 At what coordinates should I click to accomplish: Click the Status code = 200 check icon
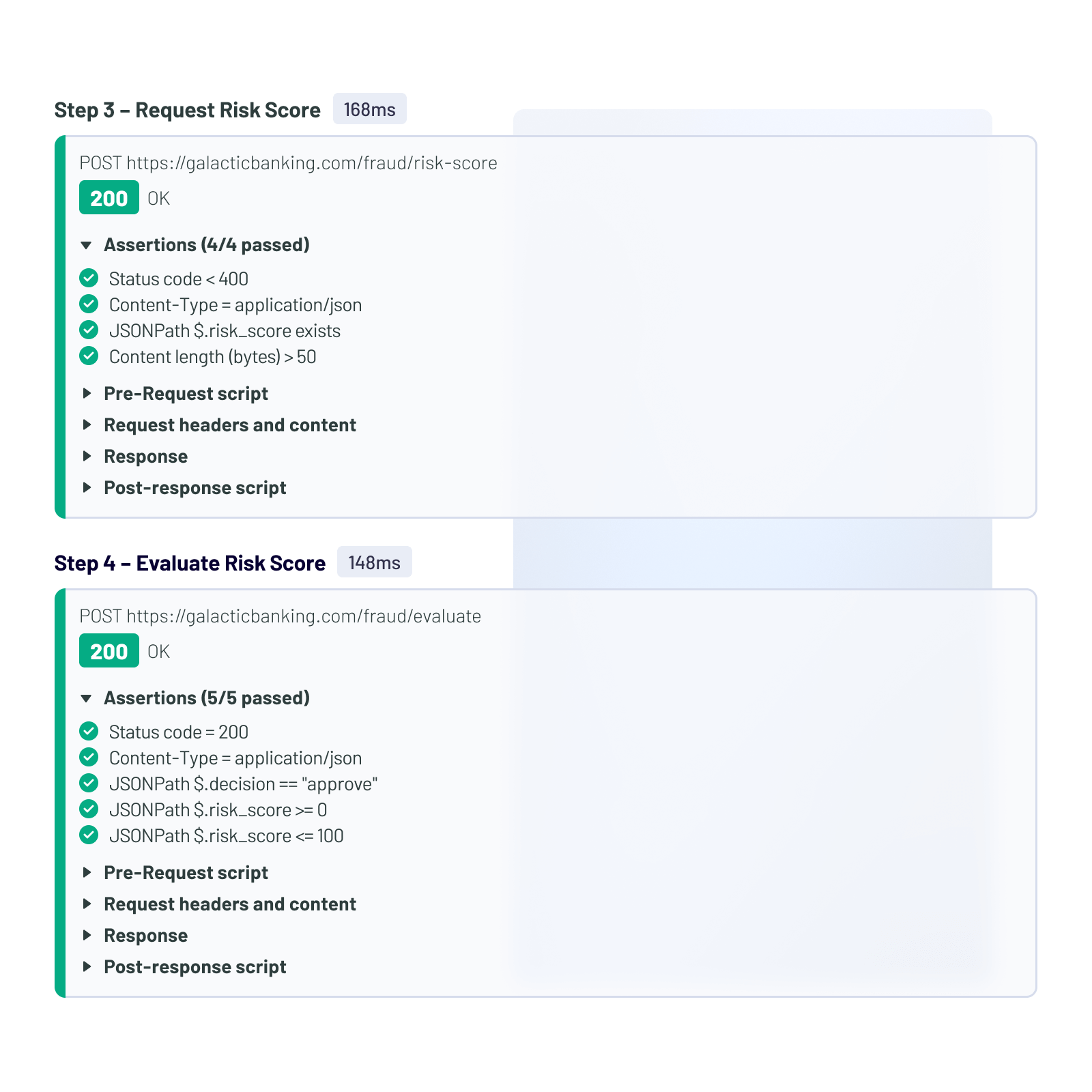coord(89,732)
